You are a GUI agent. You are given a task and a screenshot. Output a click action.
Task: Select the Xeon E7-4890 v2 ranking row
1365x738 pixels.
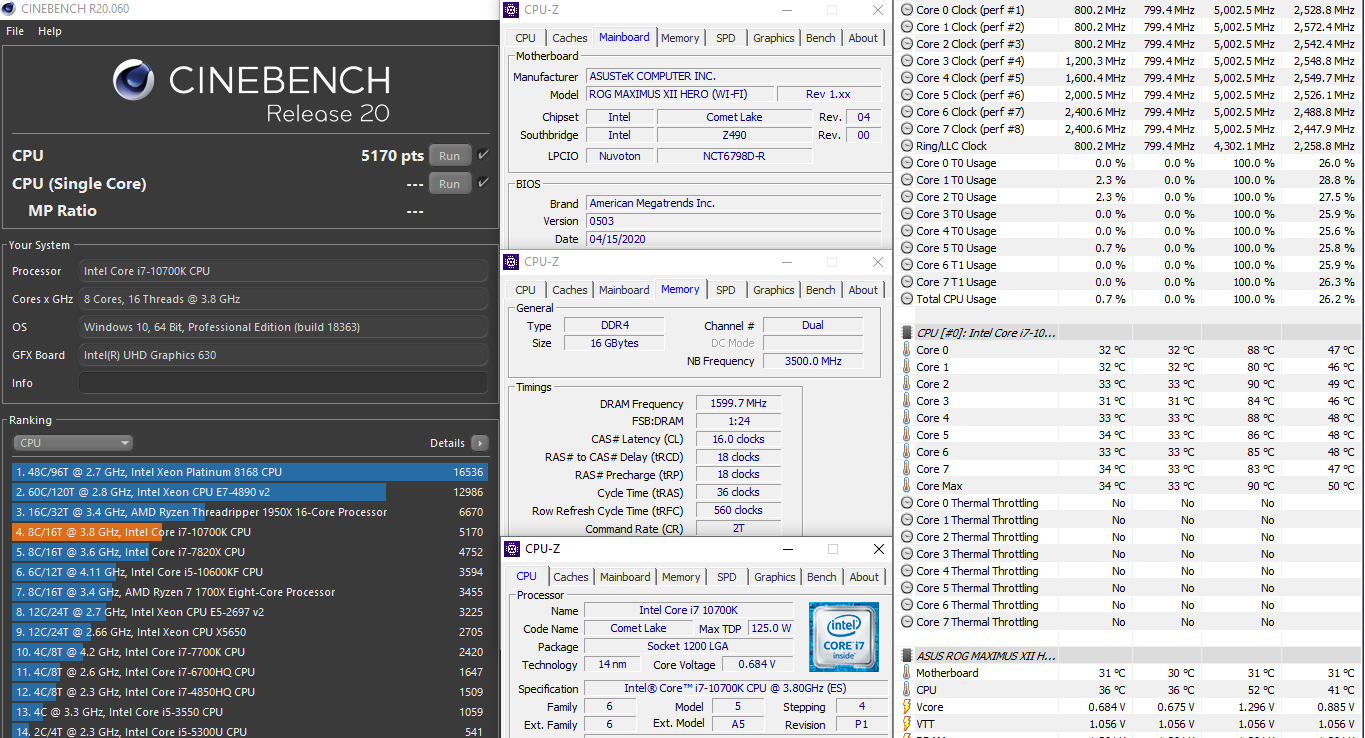(x=250, y=492)
